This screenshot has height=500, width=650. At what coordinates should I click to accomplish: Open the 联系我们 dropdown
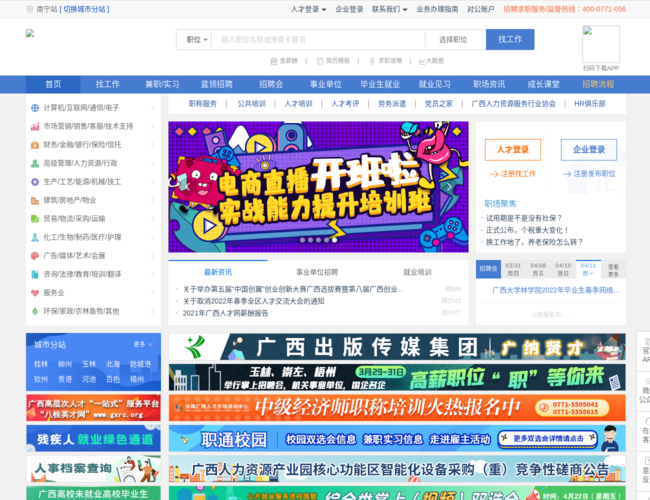389,9
